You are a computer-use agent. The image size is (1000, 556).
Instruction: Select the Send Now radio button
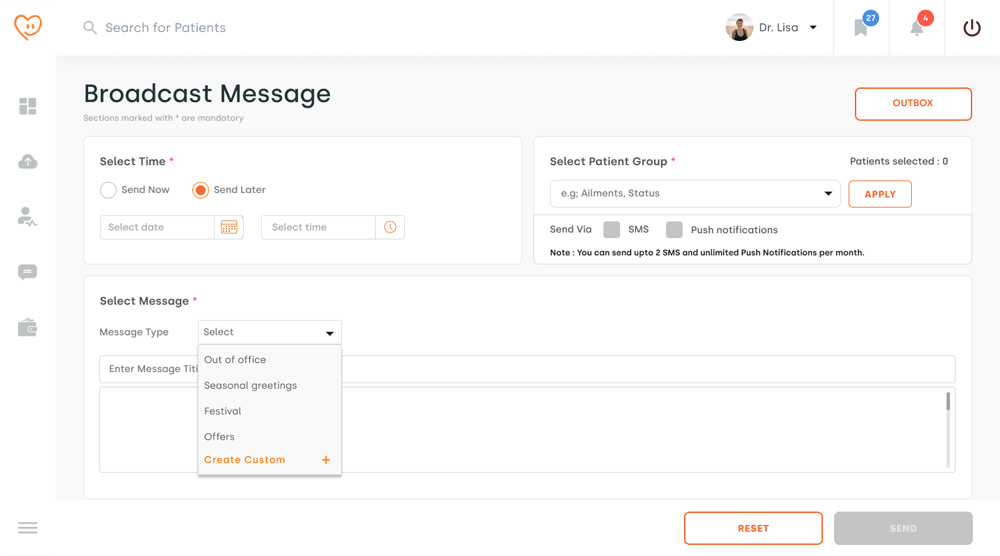[x=109, y=190]
